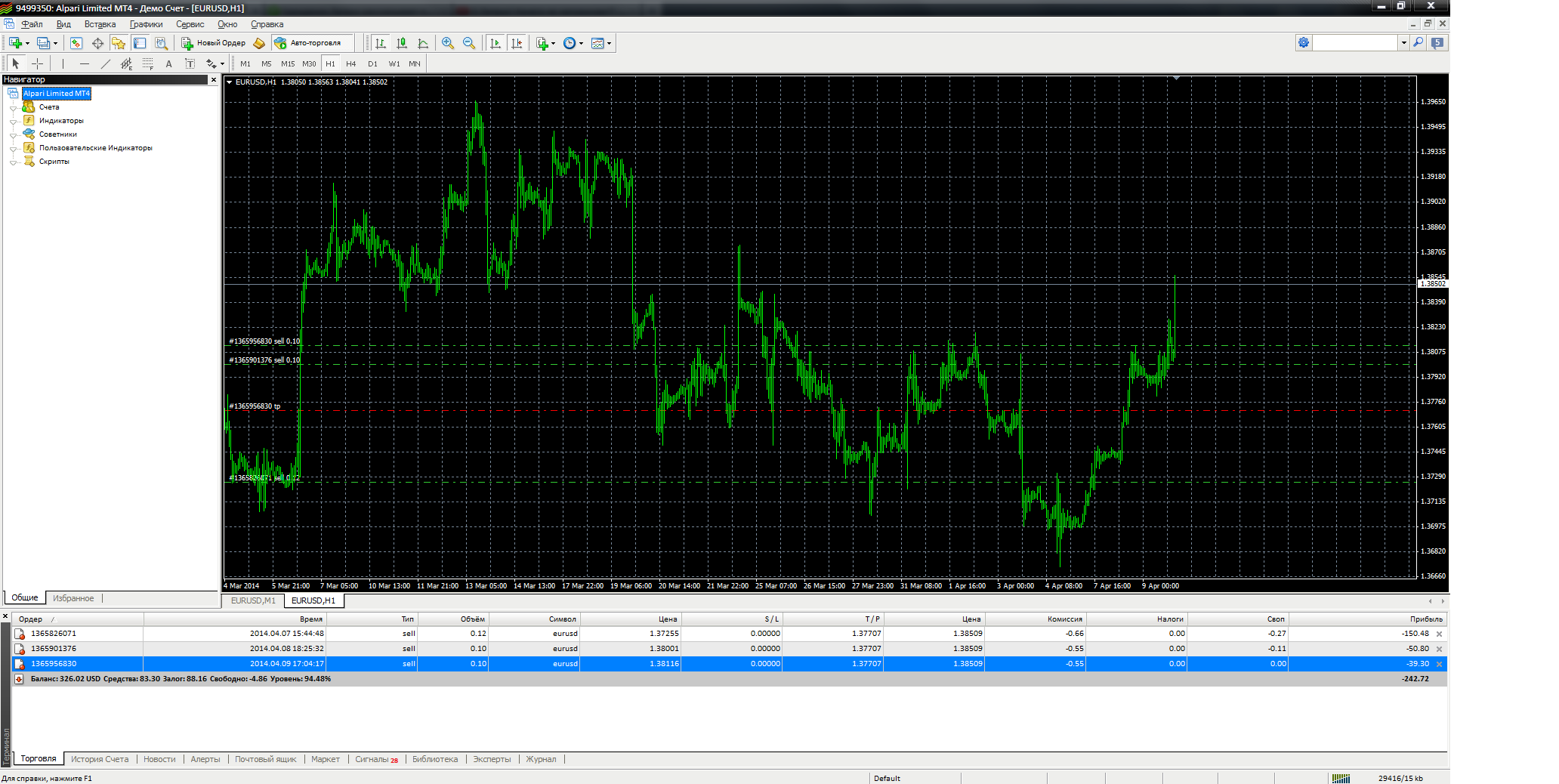Image resolution: width=1559 pixels, height=784 pixels.
Task: Open the chart templates icon
Action: pos(597,43)
